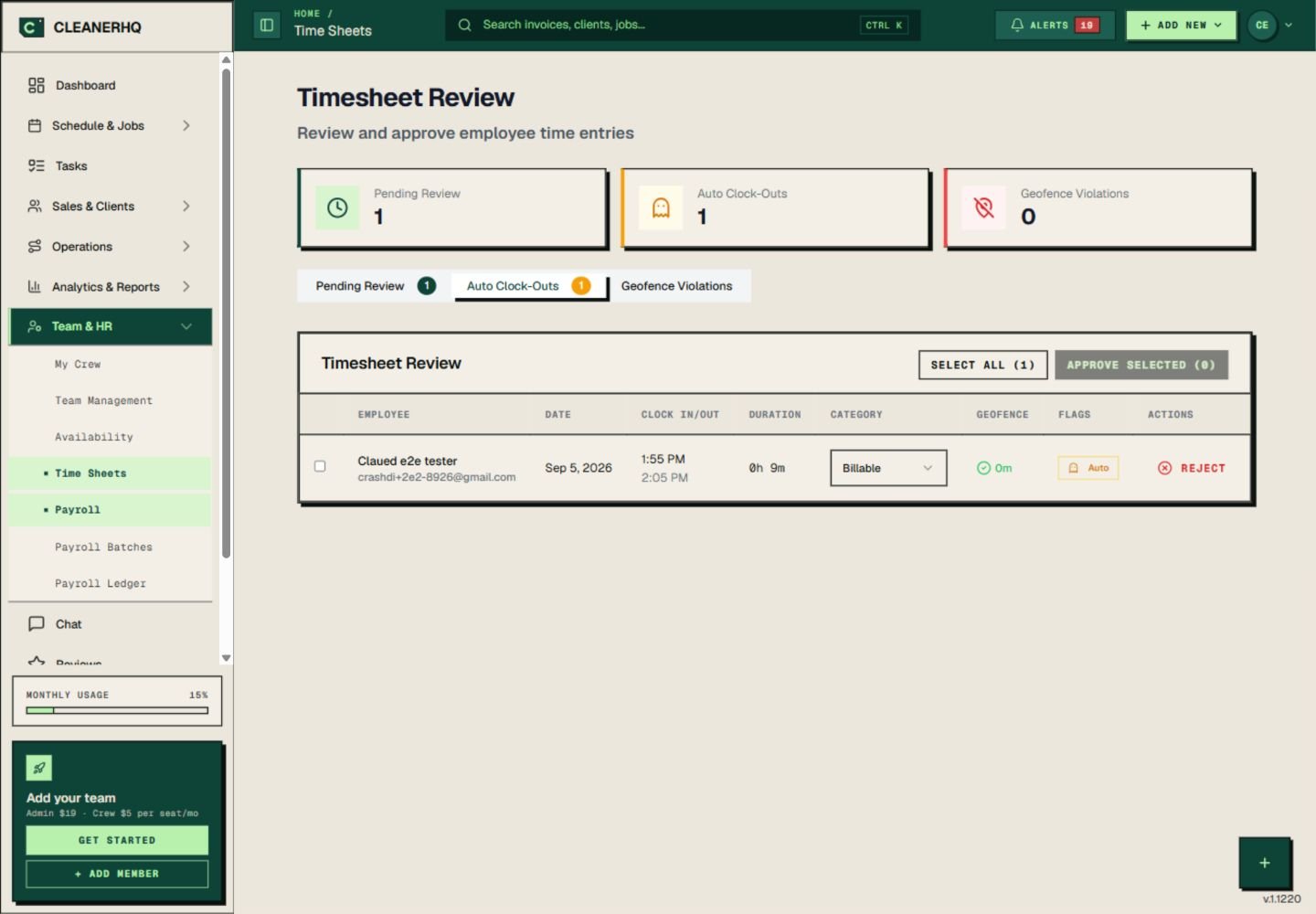1316x914 pixels.
Task: Click the Add Member button
Action: point(117,874)
